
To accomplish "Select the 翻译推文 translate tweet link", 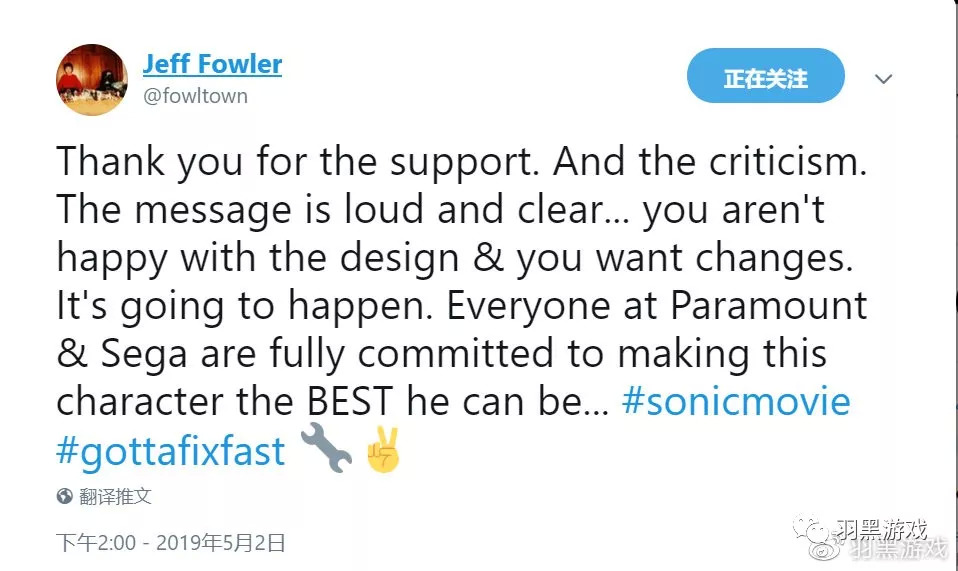I will tap(115, 496).
